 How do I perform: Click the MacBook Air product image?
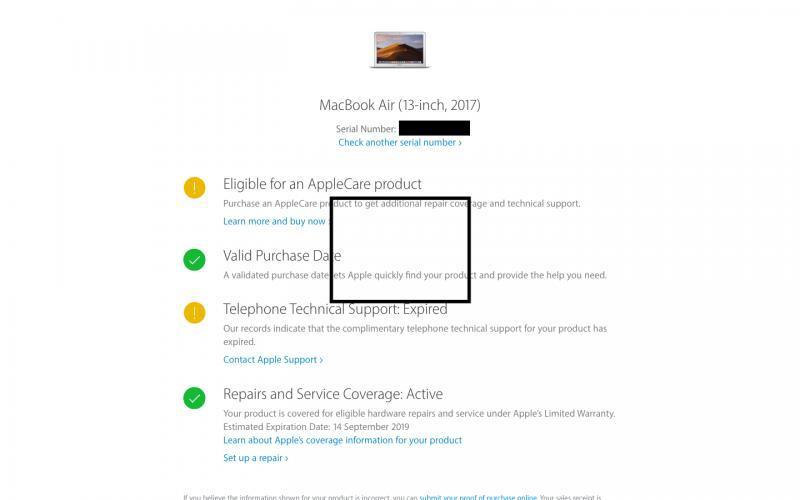click(399, 49)
